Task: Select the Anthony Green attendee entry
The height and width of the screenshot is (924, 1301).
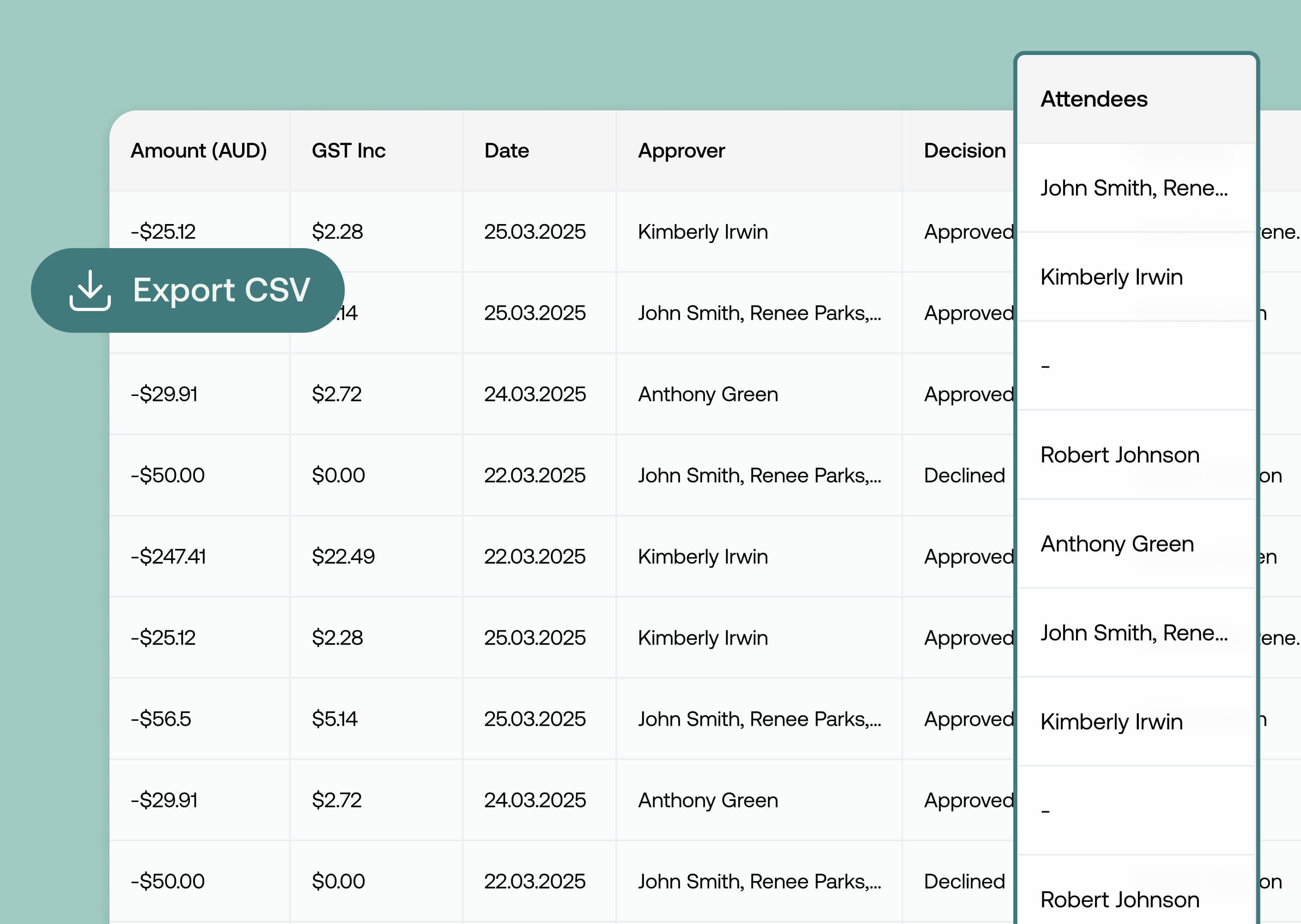Action: click(1117, 544)
